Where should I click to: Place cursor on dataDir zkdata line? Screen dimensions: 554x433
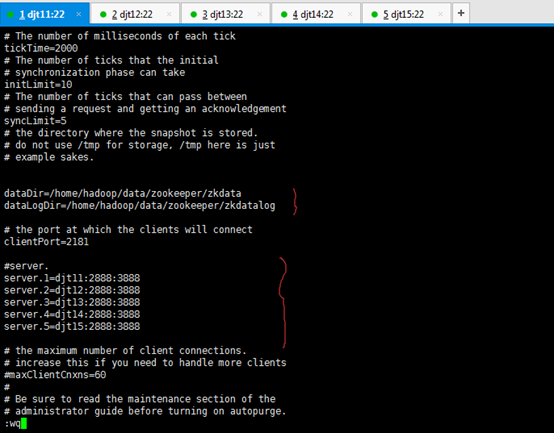[123, 194]
